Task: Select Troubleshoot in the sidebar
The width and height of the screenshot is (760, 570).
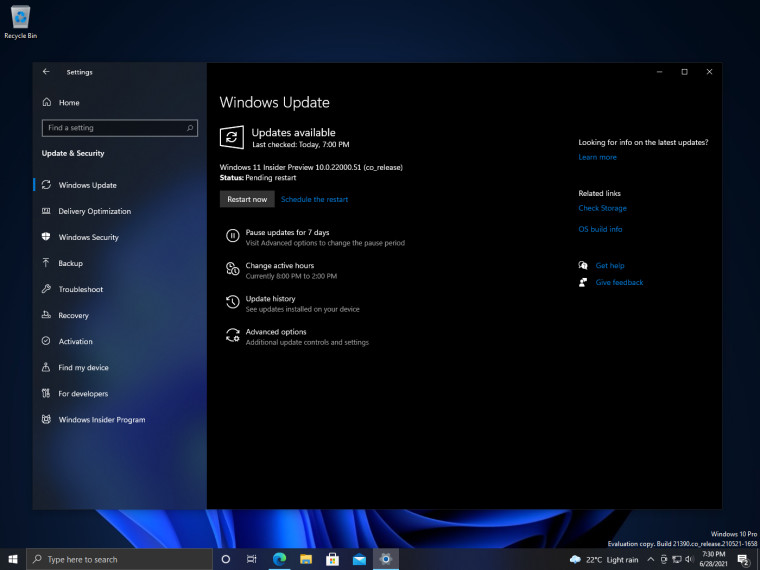Action: [x=80, y=289]
